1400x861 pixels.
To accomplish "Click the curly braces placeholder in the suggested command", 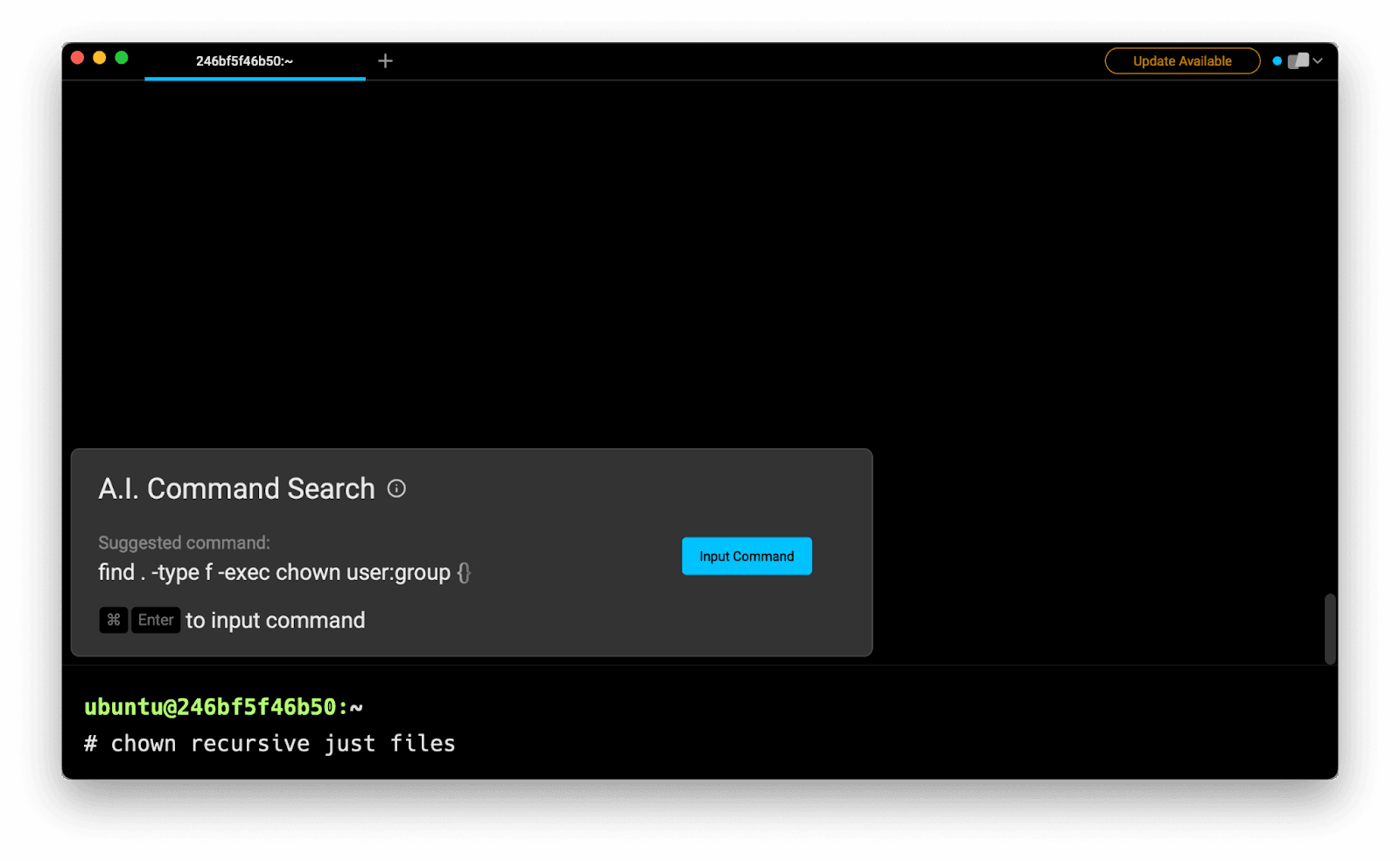I will (464, 572).
